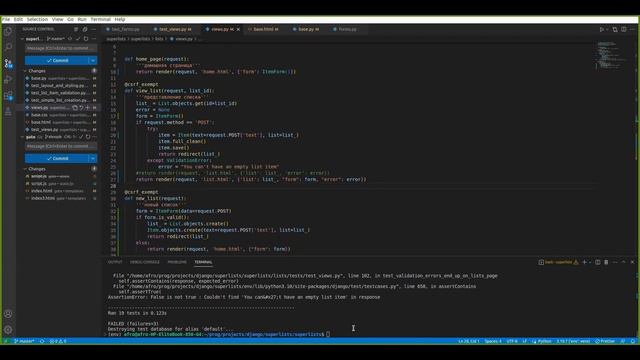
Task: Open the Explorer view in the activity bar
Action: 8,31
